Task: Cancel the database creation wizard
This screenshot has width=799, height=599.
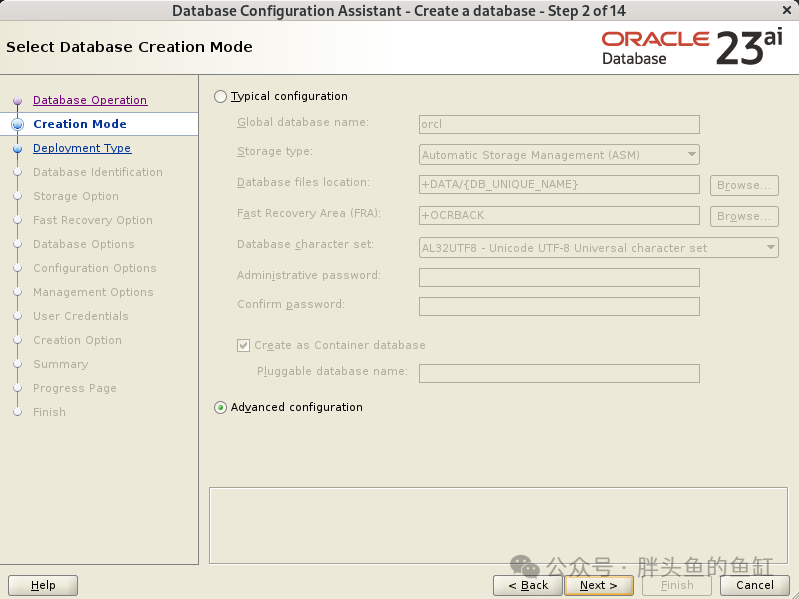Action: [755, 585]
